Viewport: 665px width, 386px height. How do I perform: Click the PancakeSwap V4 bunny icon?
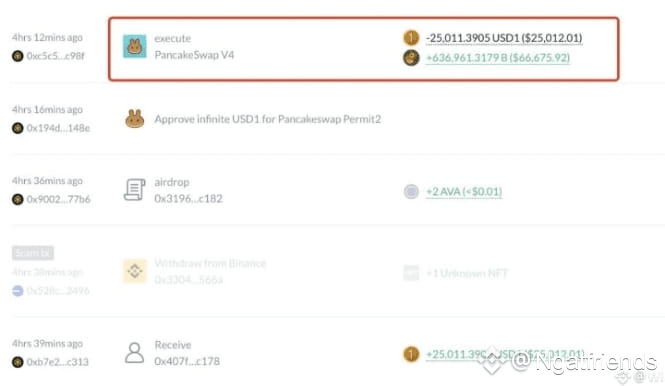pyautogui.click(x=134, y=46)
